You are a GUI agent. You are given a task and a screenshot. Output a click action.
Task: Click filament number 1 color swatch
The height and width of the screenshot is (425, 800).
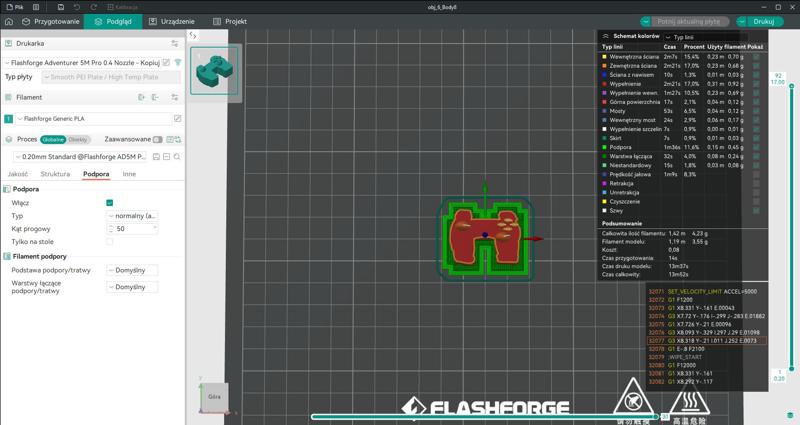(x=8, y=119)
